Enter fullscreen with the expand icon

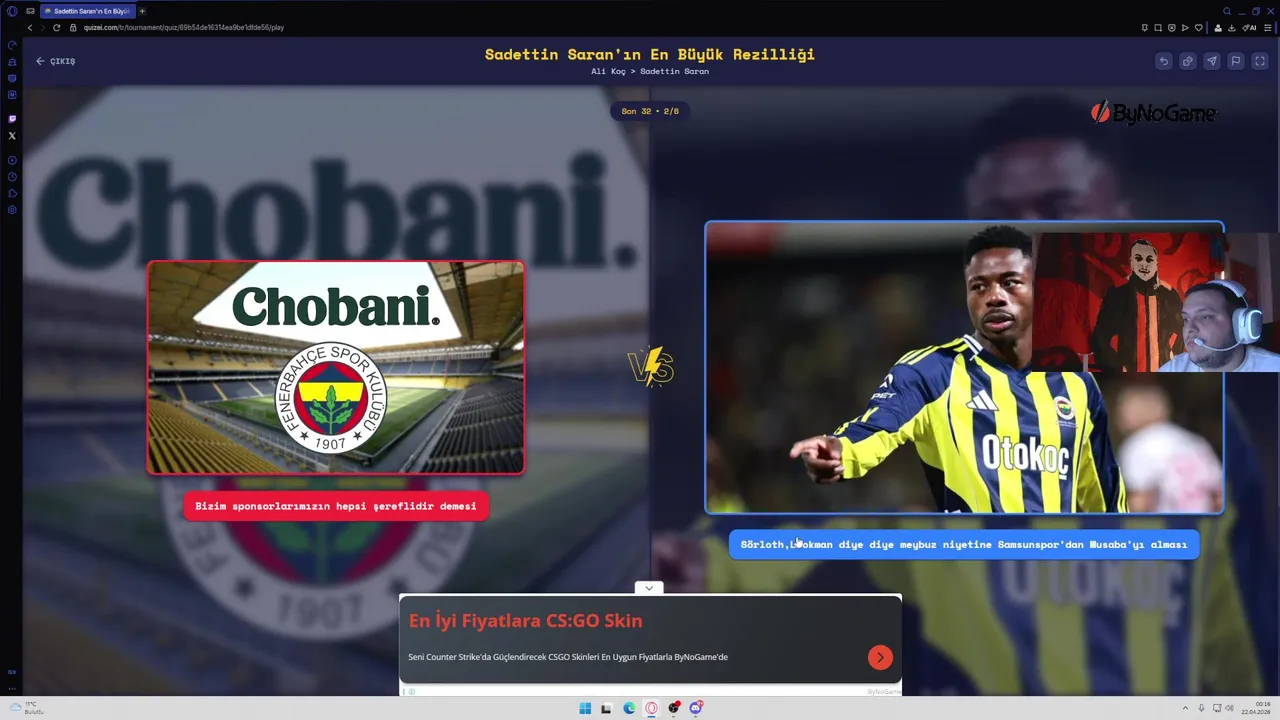pos(1260,61)
